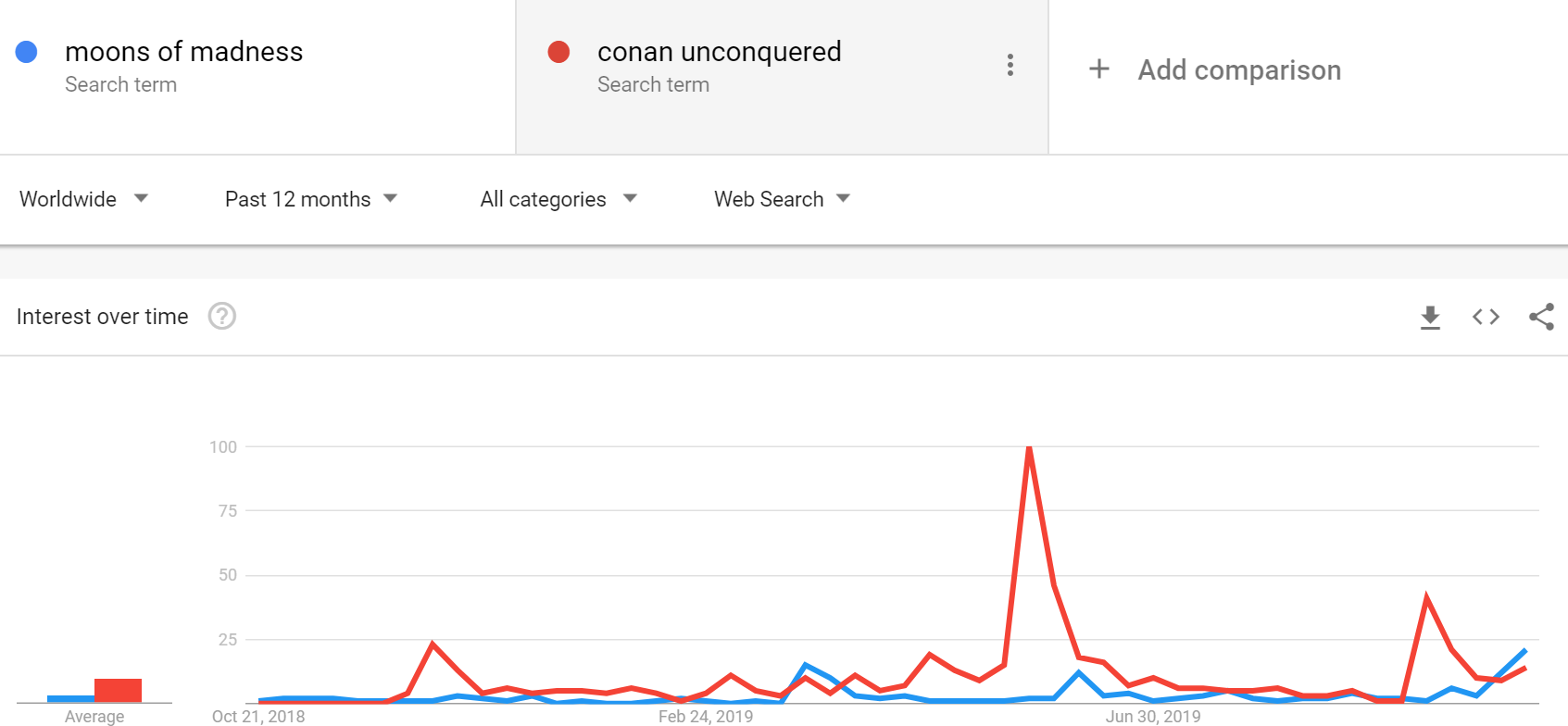Image resolution: width=1568 pixels, height=726 pixels.
Task: Click the blue moons of madness dot
Action: [27, 52]
